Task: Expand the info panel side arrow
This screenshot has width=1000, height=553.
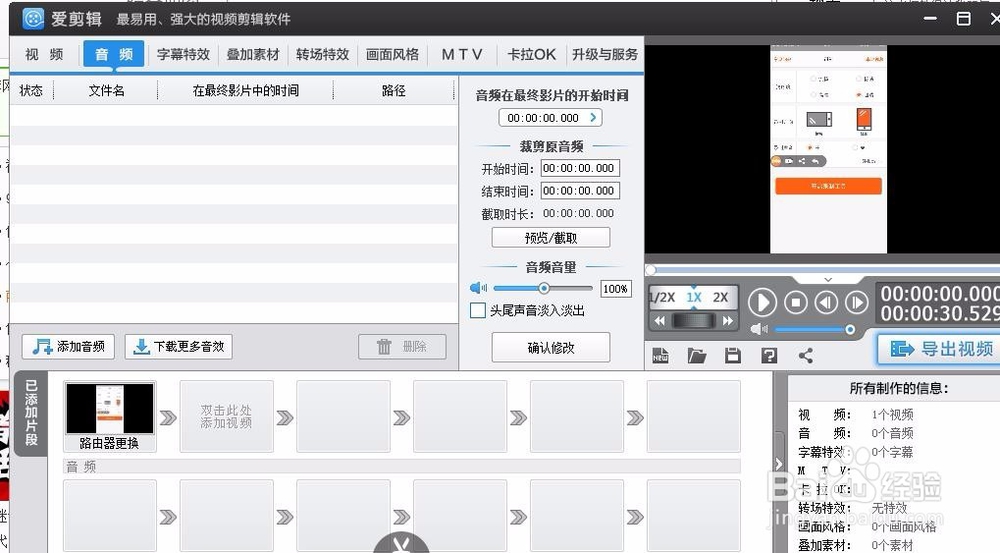Action: click(779, 464)
